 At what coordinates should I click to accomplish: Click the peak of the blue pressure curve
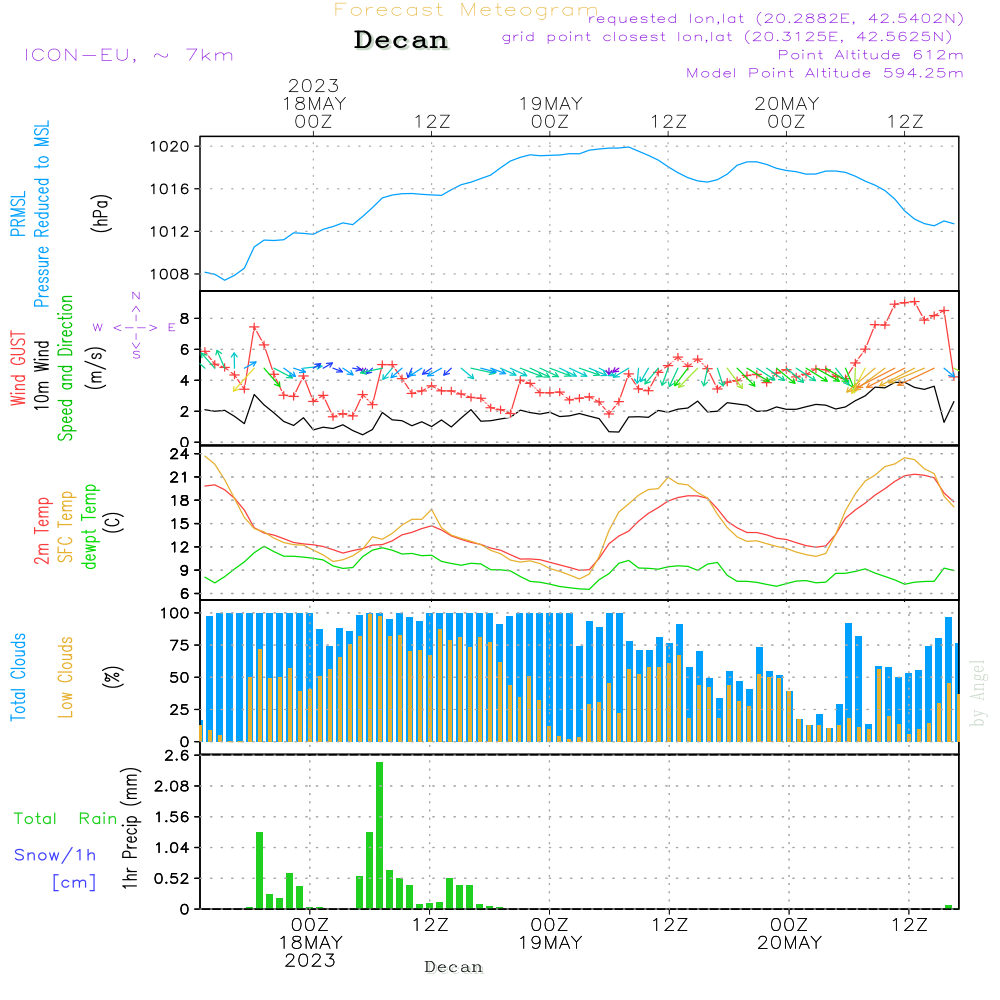coord(628,147)
